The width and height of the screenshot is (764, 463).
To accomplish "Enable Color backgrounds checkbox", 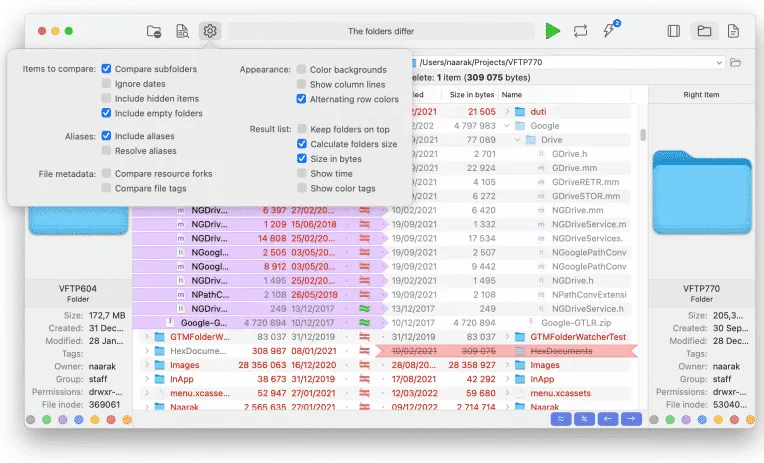I will point(302,69).
